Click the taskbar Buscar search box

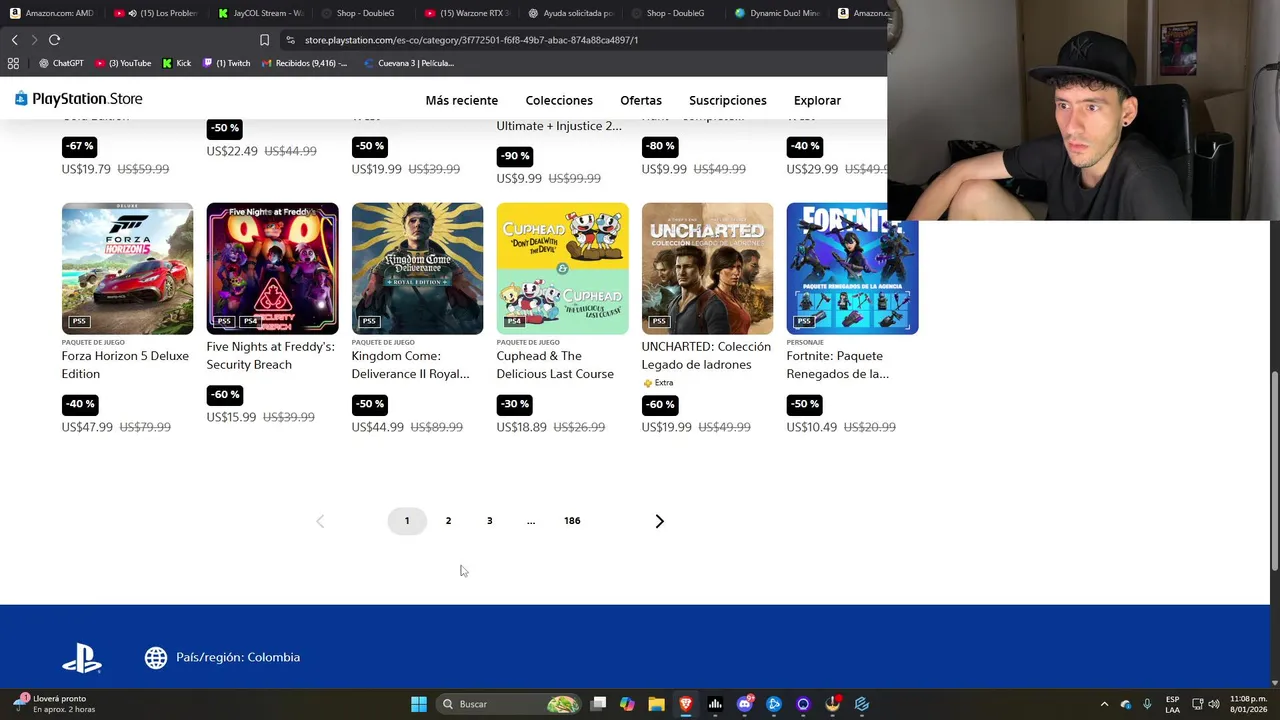coord(510,704)
